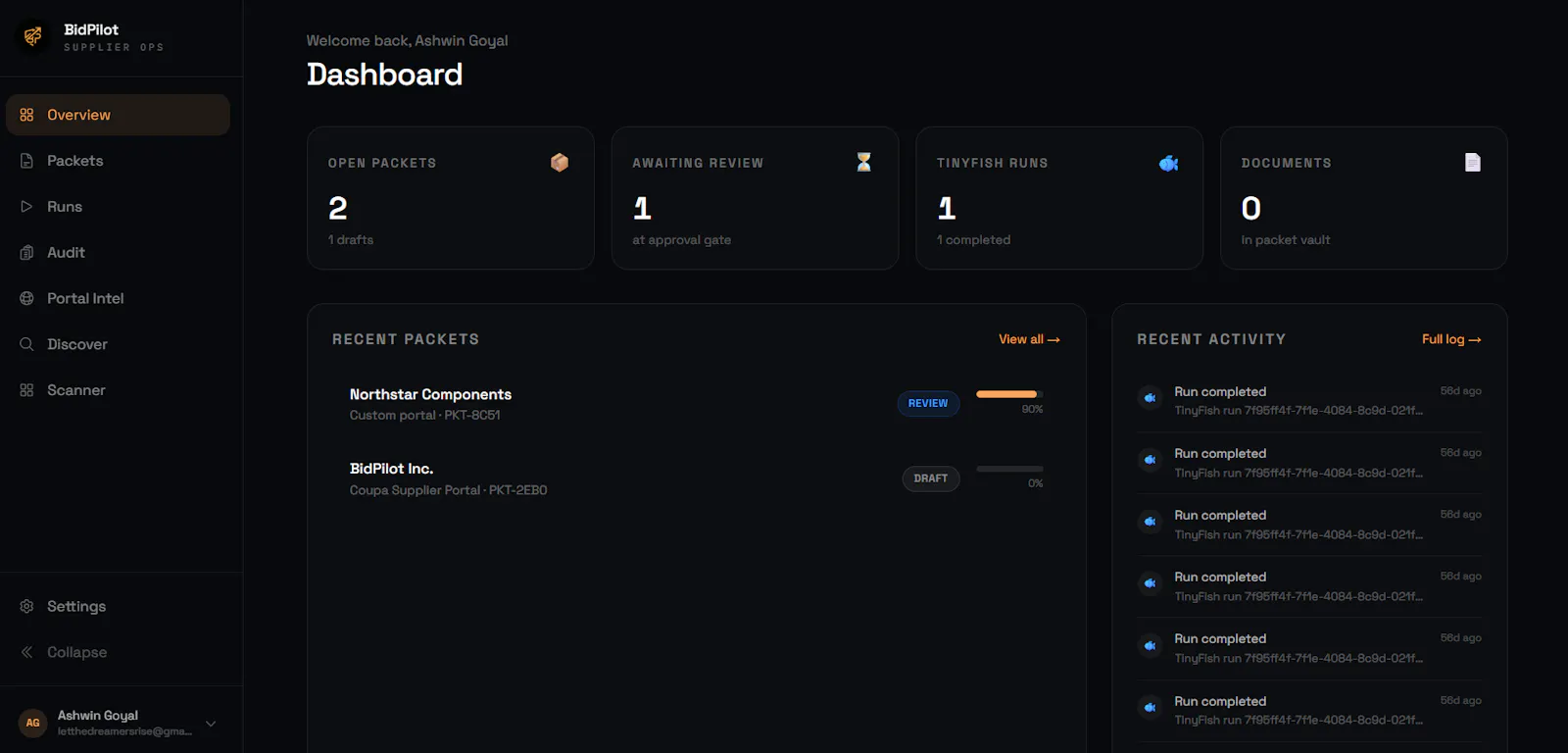Click the "1 completed" label
Image resolution: width=1568 pixels, height=753 pixels.
(x=973, y=240)
